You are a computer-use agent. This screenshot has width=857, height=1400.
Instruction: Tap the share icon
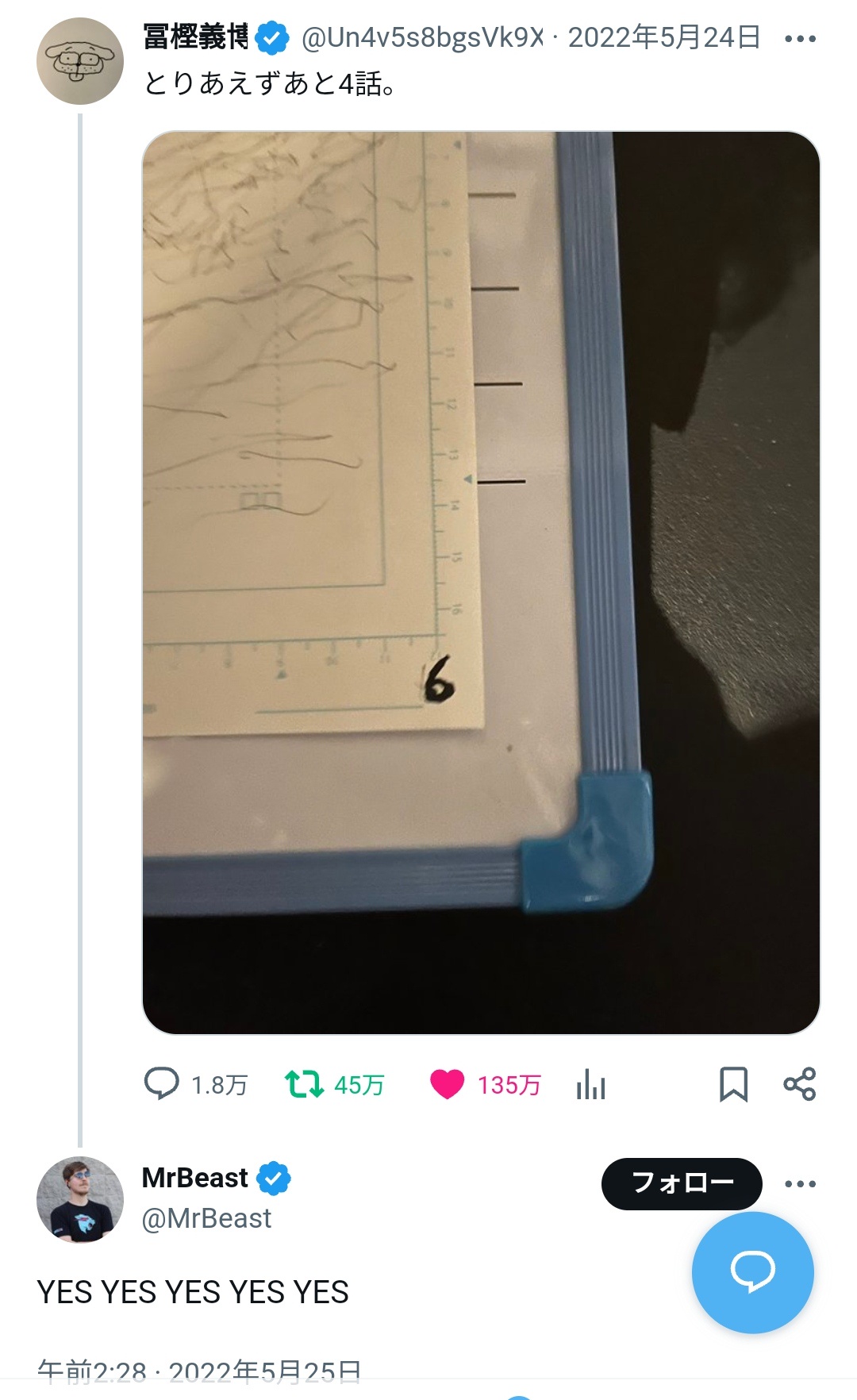pyautogui.click(x=799, y=1084)
